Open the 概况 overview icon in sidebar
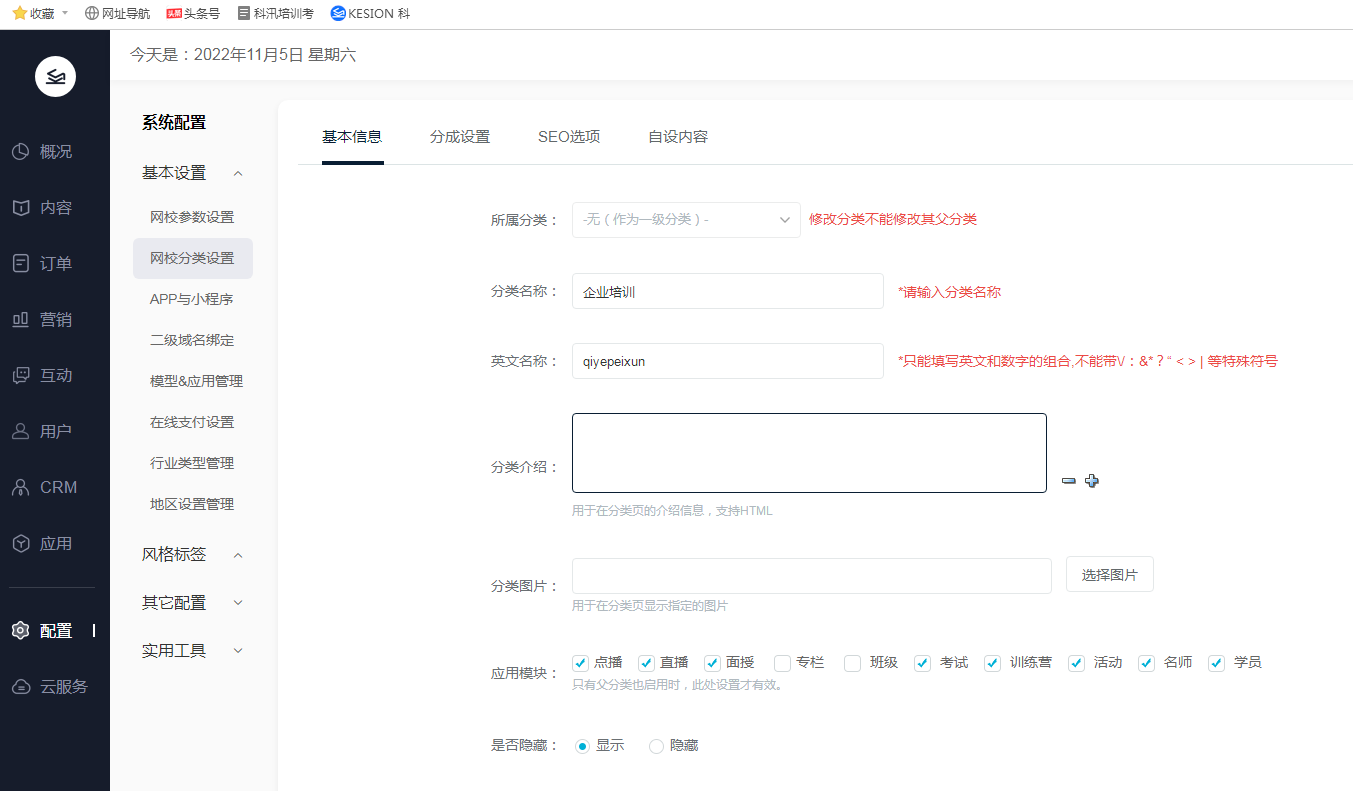Image resolution: width=1353 pixels, height=791 pixels. [x=20, y=152]
